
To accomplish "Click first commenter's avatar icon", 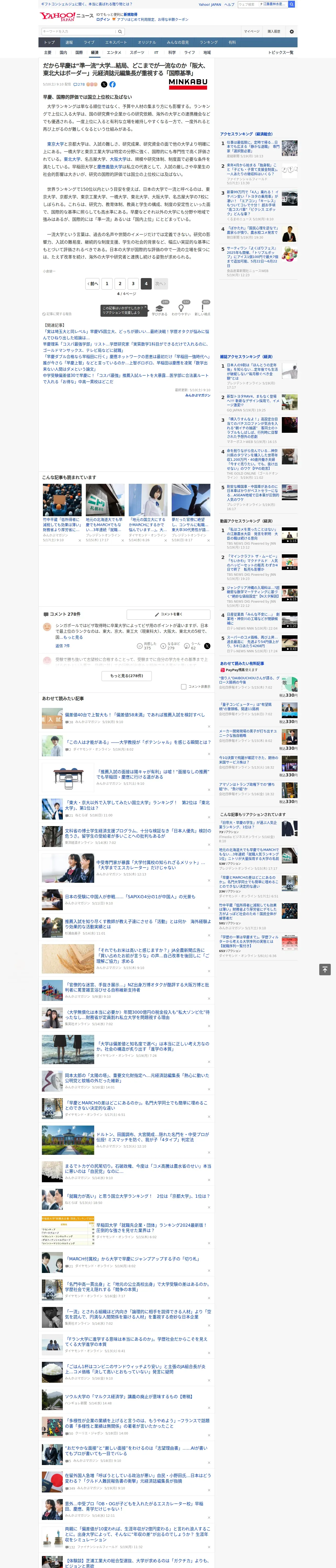I will click(47, 626).
